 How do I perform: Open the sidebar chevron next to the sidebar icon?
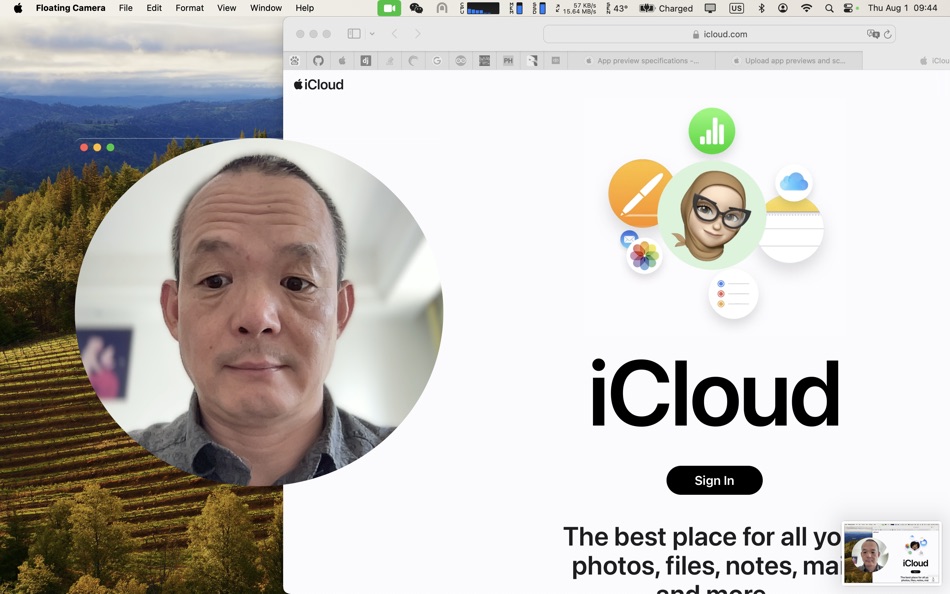pos(372,34)
